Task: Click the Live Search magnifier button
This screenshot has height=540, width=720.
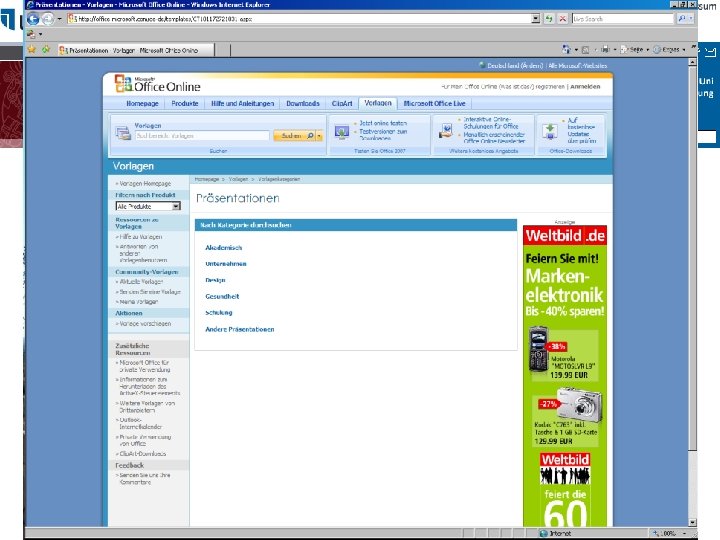Action: coord(681,19)
